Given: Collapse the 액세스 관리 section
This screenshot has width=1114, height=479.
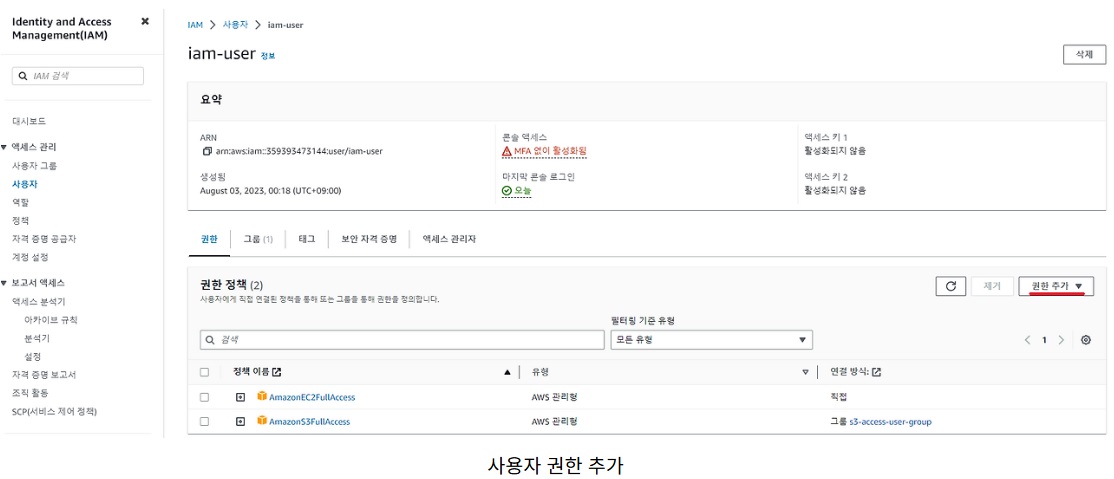Looking at the screenshot, I should pyautogui.click(x=4, y=147).
